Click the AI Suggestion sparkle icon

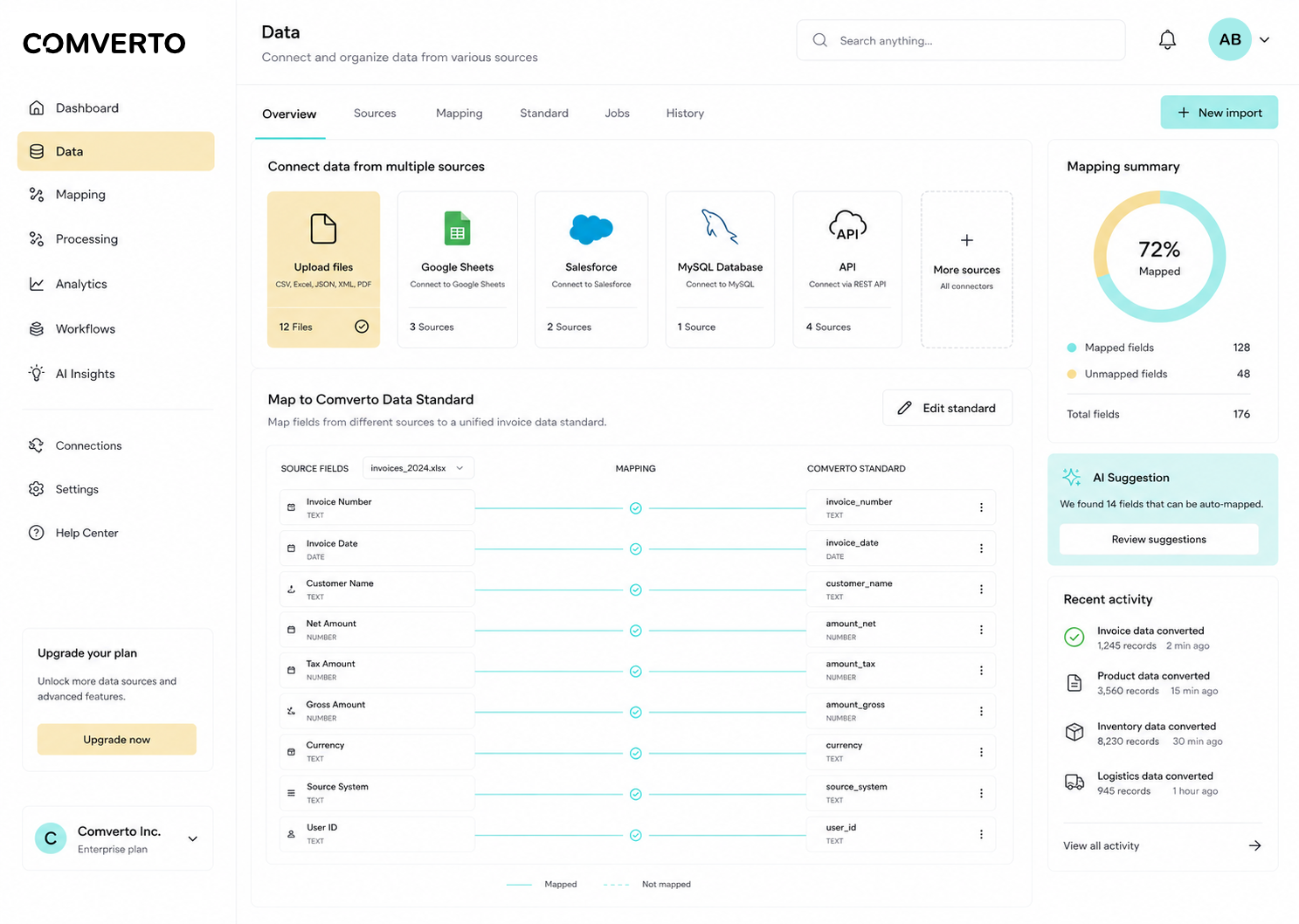tap(1072, 477)
